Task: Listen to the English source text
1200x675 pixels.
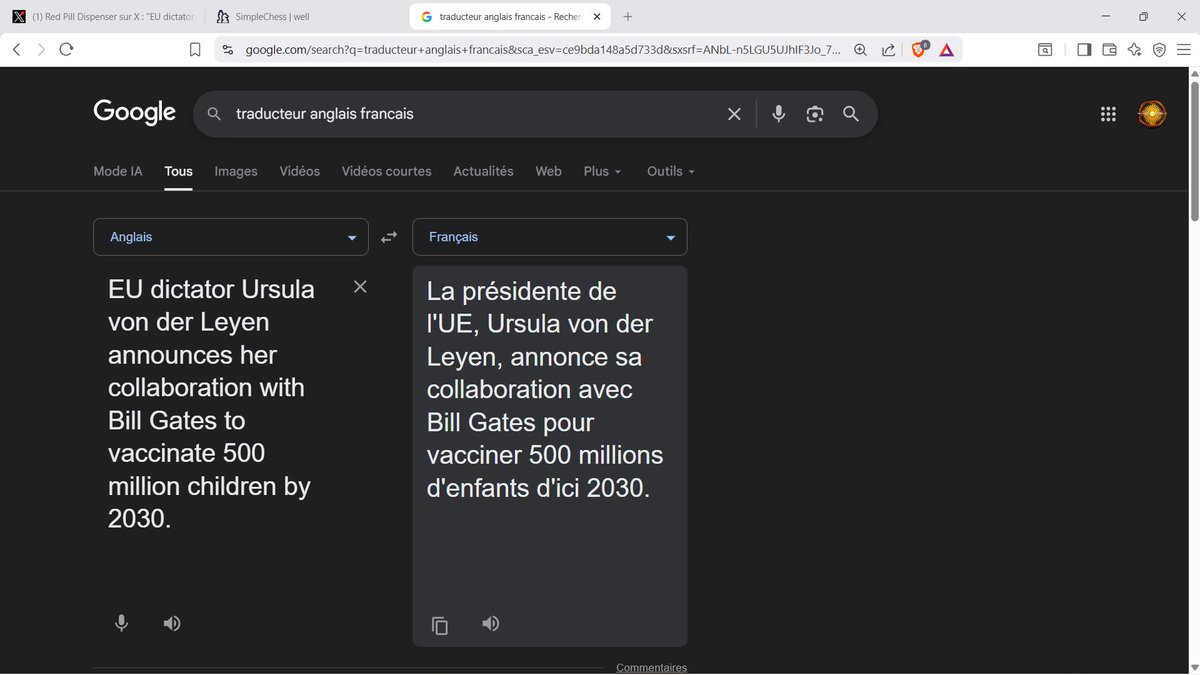Action: click(172, 623)
